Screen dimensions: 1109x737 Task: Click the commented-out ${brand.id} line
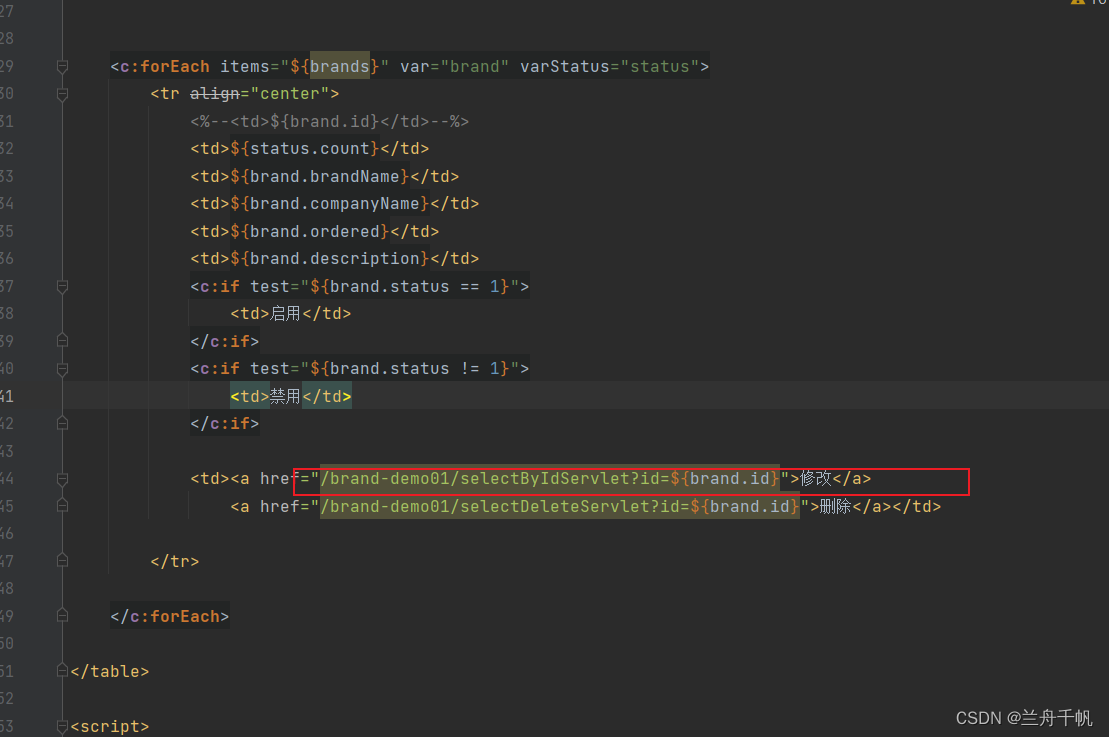tap(330, 122)
